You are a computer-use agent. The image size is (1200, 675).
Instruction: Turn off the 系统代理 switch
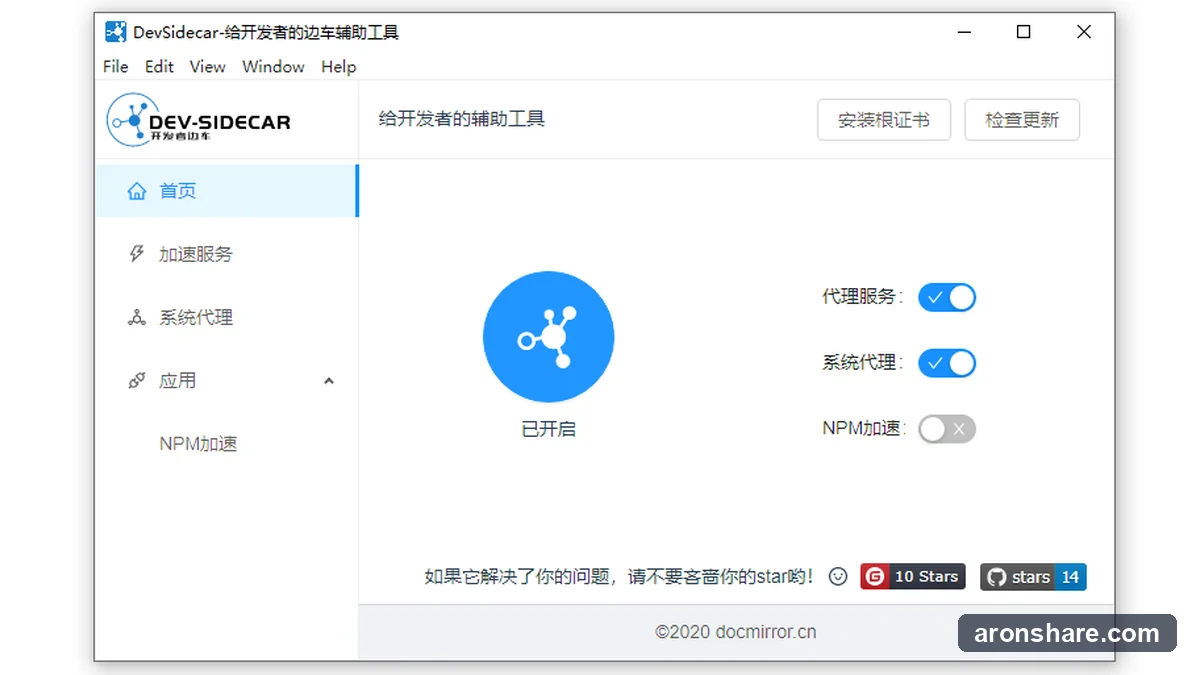click(x=947, y=364)
